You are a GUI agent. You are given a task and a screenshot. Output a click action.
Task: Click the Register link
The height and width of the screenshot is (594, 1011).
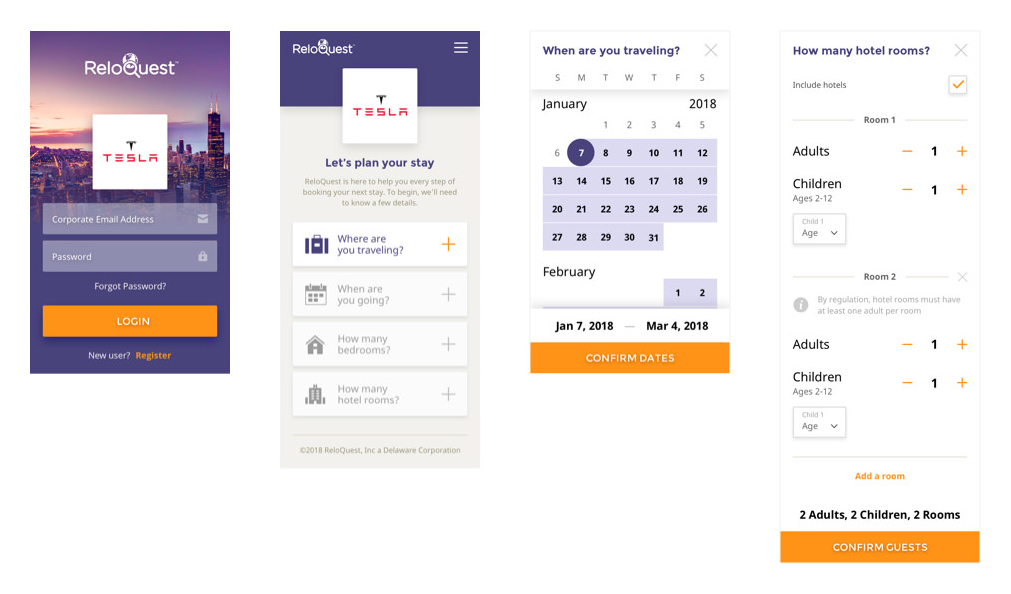(153, 355)
